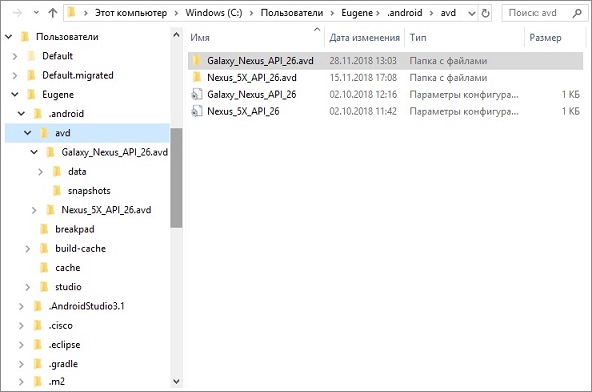Collapse the Galaxy_Nexus_API_26.avd tree node

point(34,152)
